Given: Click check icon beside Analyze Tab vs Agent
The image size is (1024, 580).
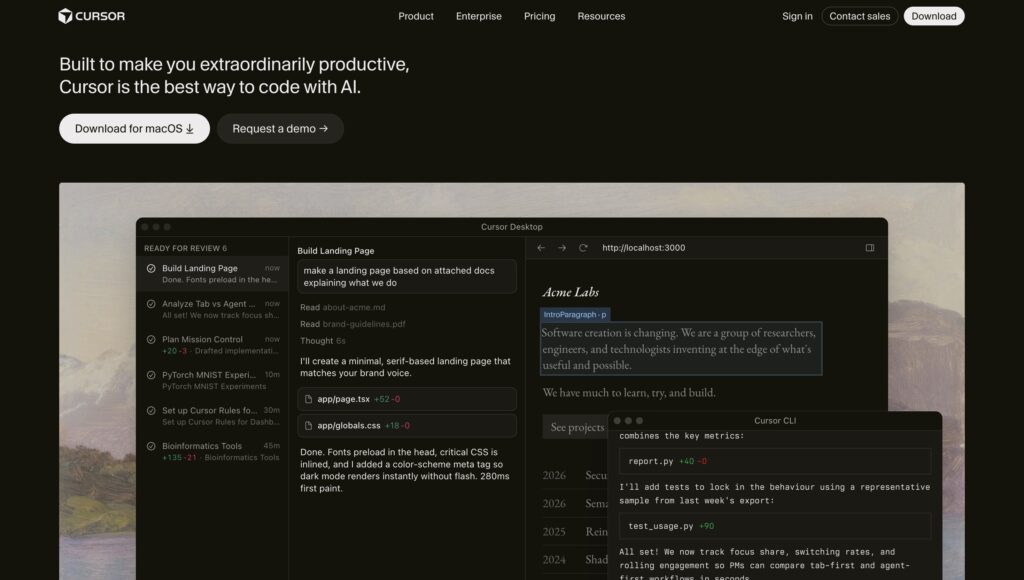Looking at the screenshot, I should [x=151, y=304].
